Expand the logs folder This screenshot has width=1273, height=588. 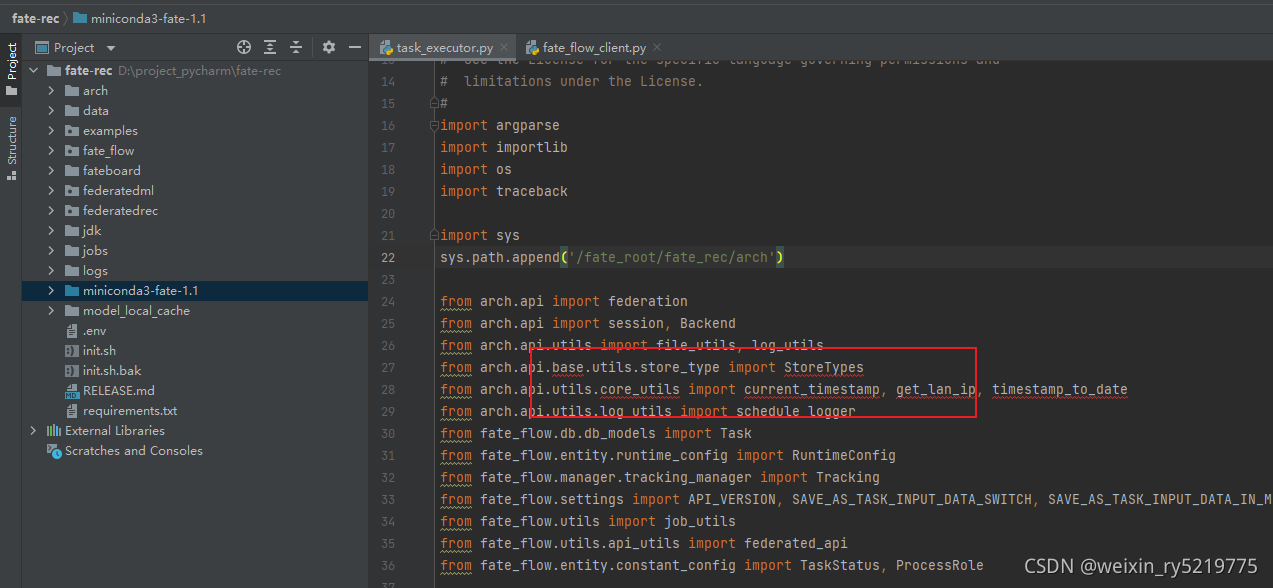(x=51, y=271)
